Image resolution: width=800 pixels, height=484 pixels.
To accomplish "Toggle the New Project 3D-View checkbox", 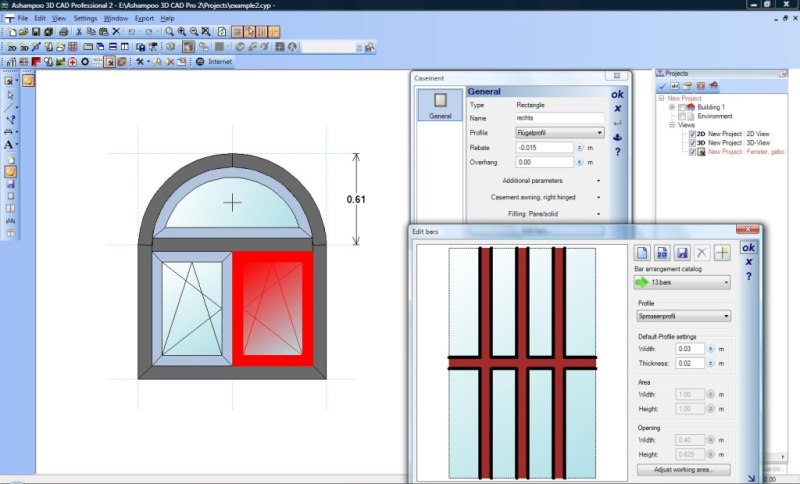I will 692,143.
